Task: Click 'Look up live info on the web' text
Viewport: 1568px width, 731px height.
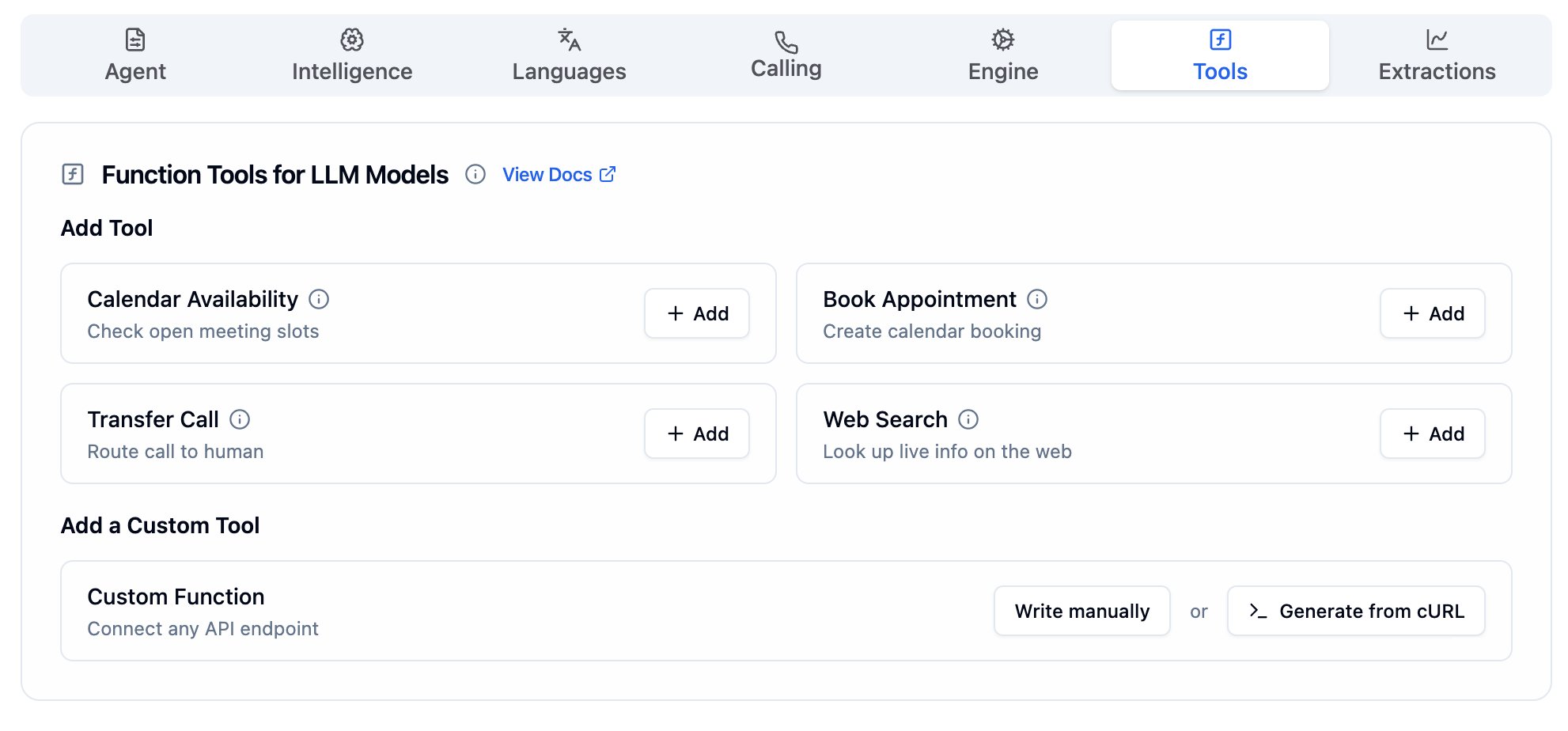Action: point(947,452)
